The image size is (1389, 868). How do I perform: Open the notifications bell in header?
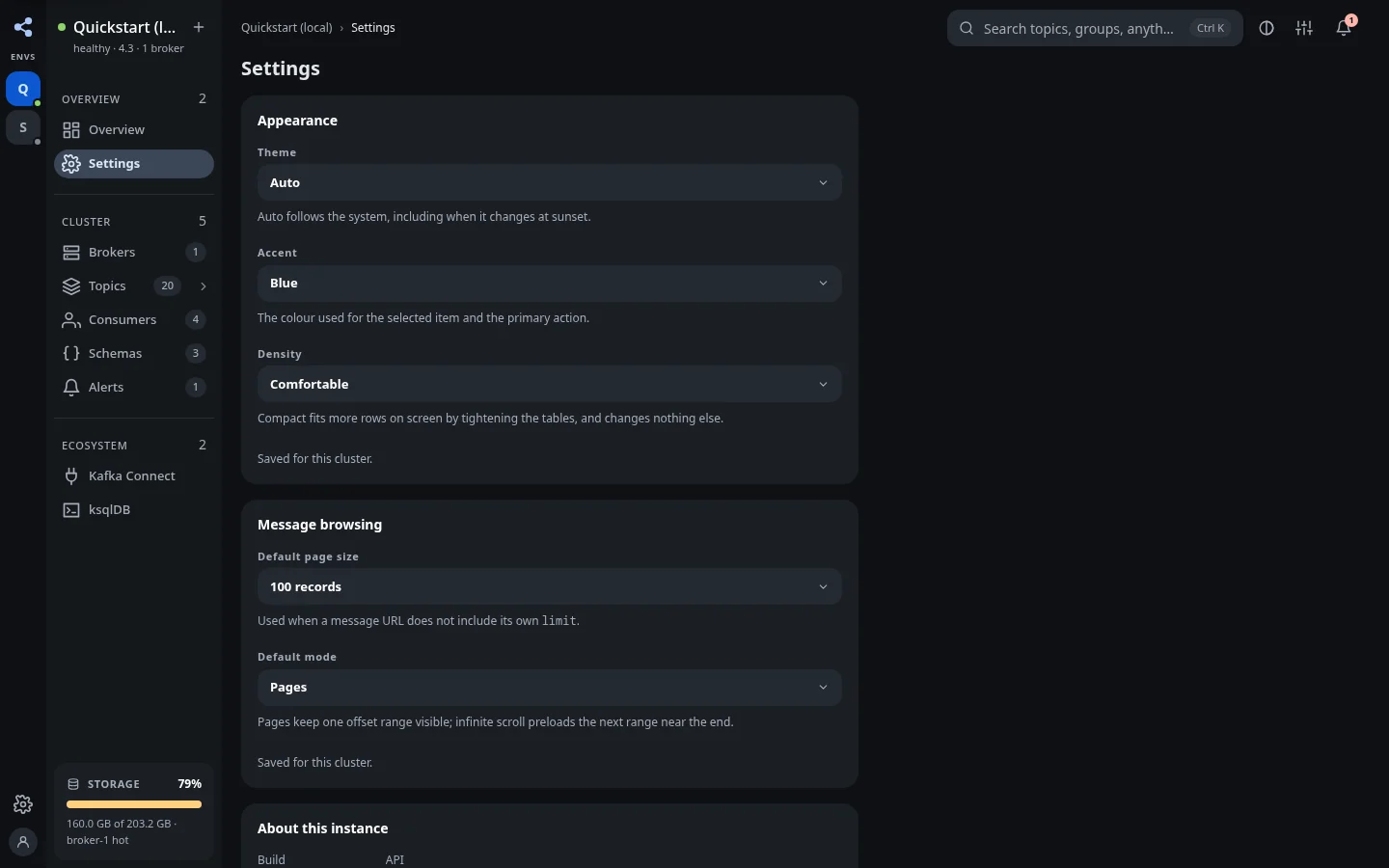(1344, 28)
